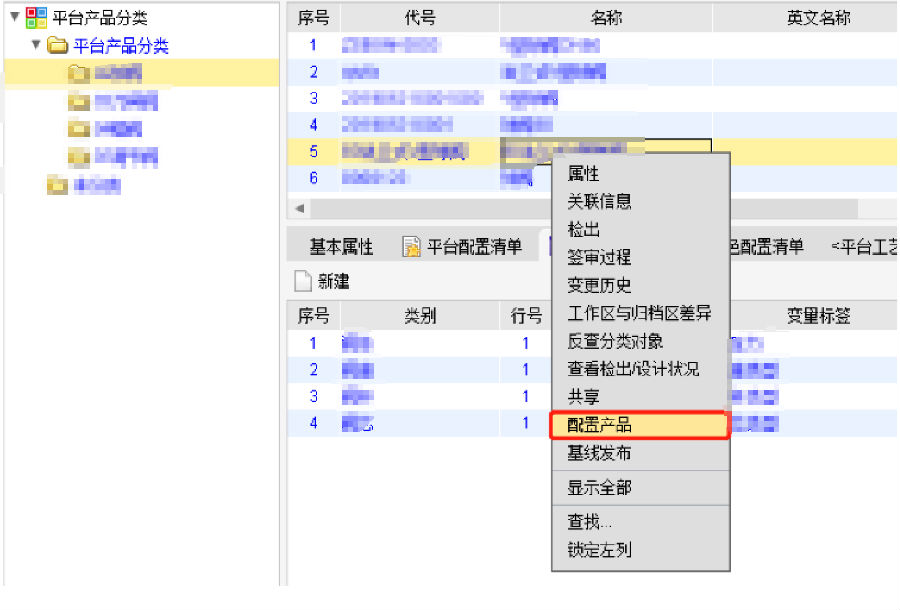Choose 锁定左列 in the context menu
This screenshot has height=610, width=900.
(x=599, y=550)
